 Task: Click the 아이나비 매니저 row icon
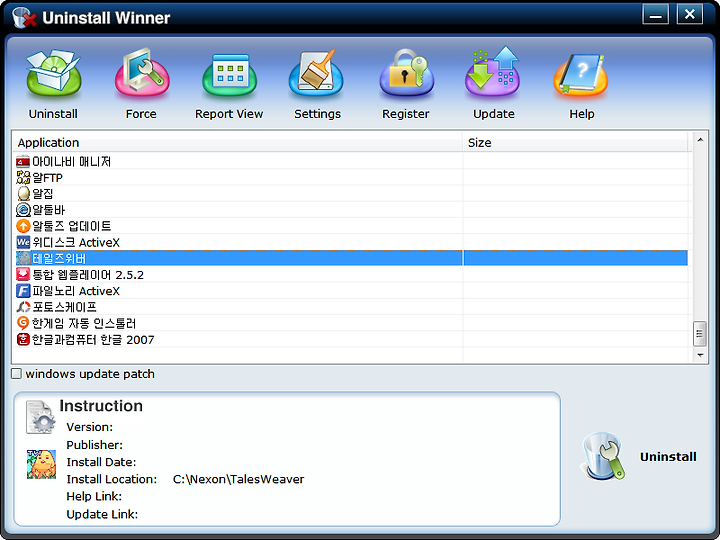(x=23, y=162)
